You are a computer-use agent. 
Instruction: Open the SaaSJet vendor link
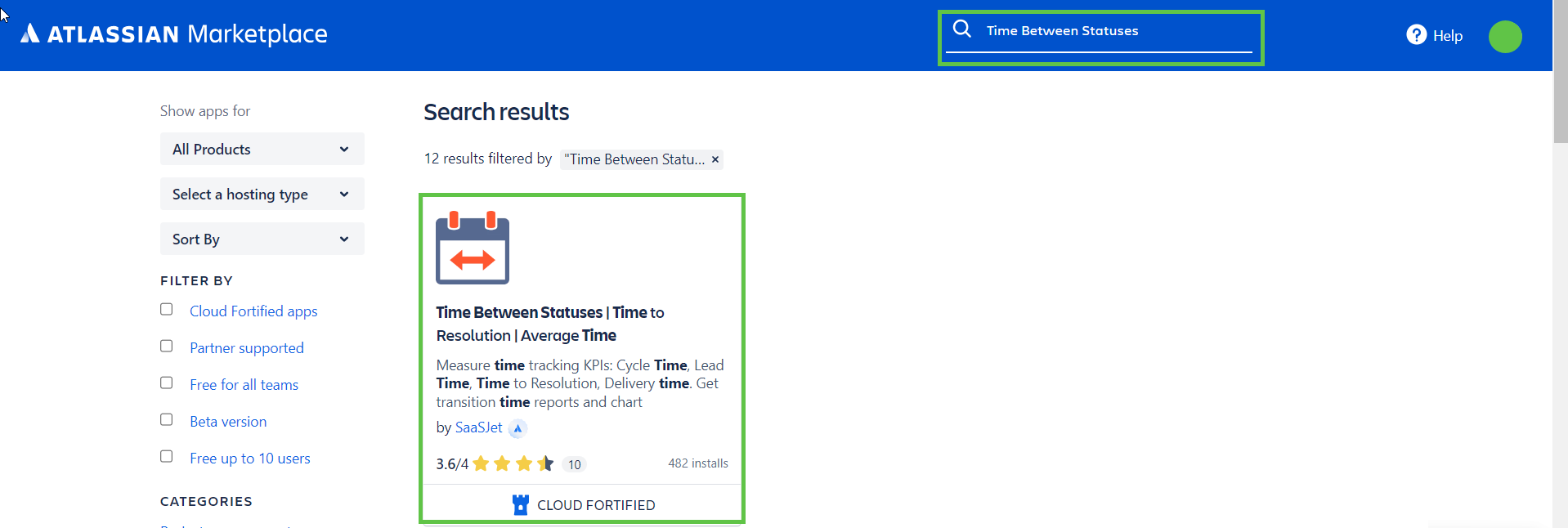pos(479,427)
